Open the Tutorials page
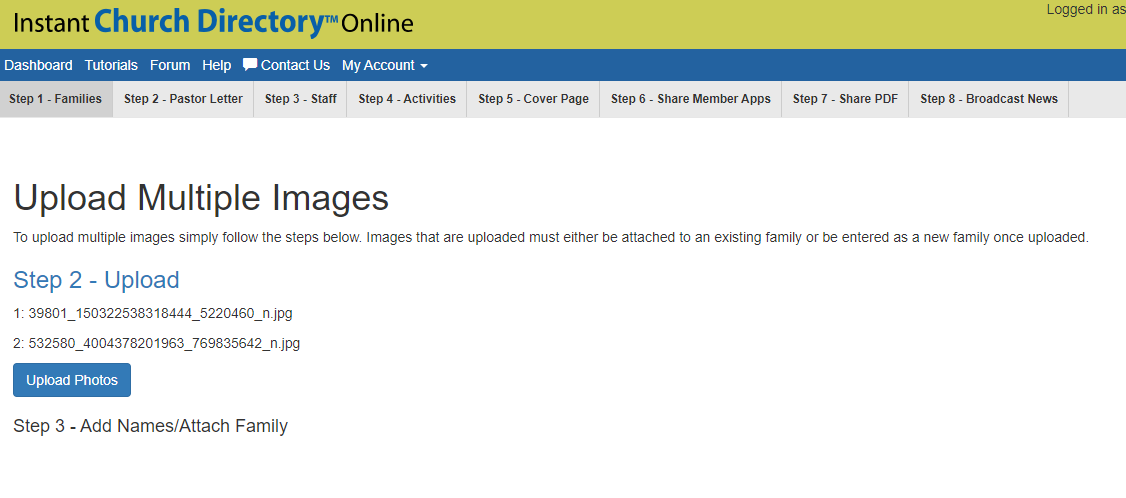This screenshot has height=498, width=1126. pyautogui.click(x=111, y=65)
